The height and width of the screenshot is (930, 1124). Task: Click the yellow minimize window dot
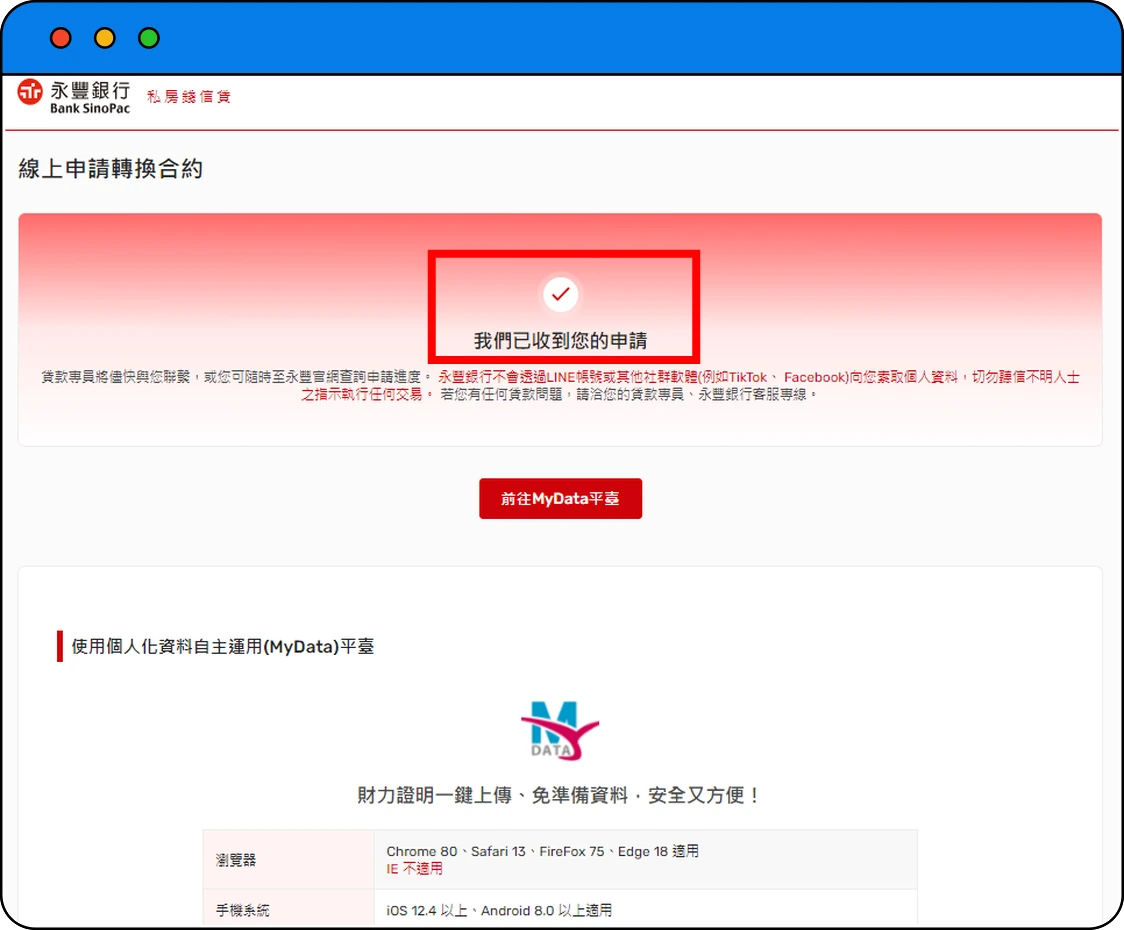point(105,38)
